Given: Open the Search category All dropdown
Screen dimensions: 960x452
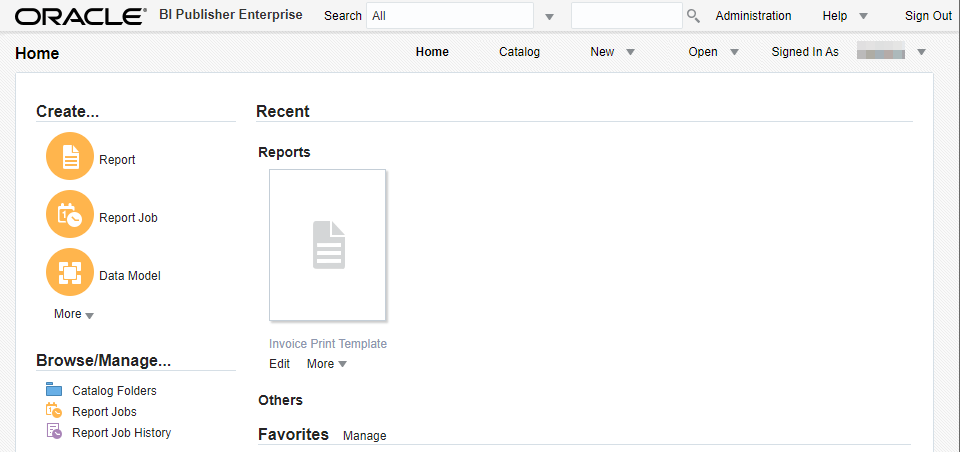Looking at the screenshot, I should click(x=450, y=15).
